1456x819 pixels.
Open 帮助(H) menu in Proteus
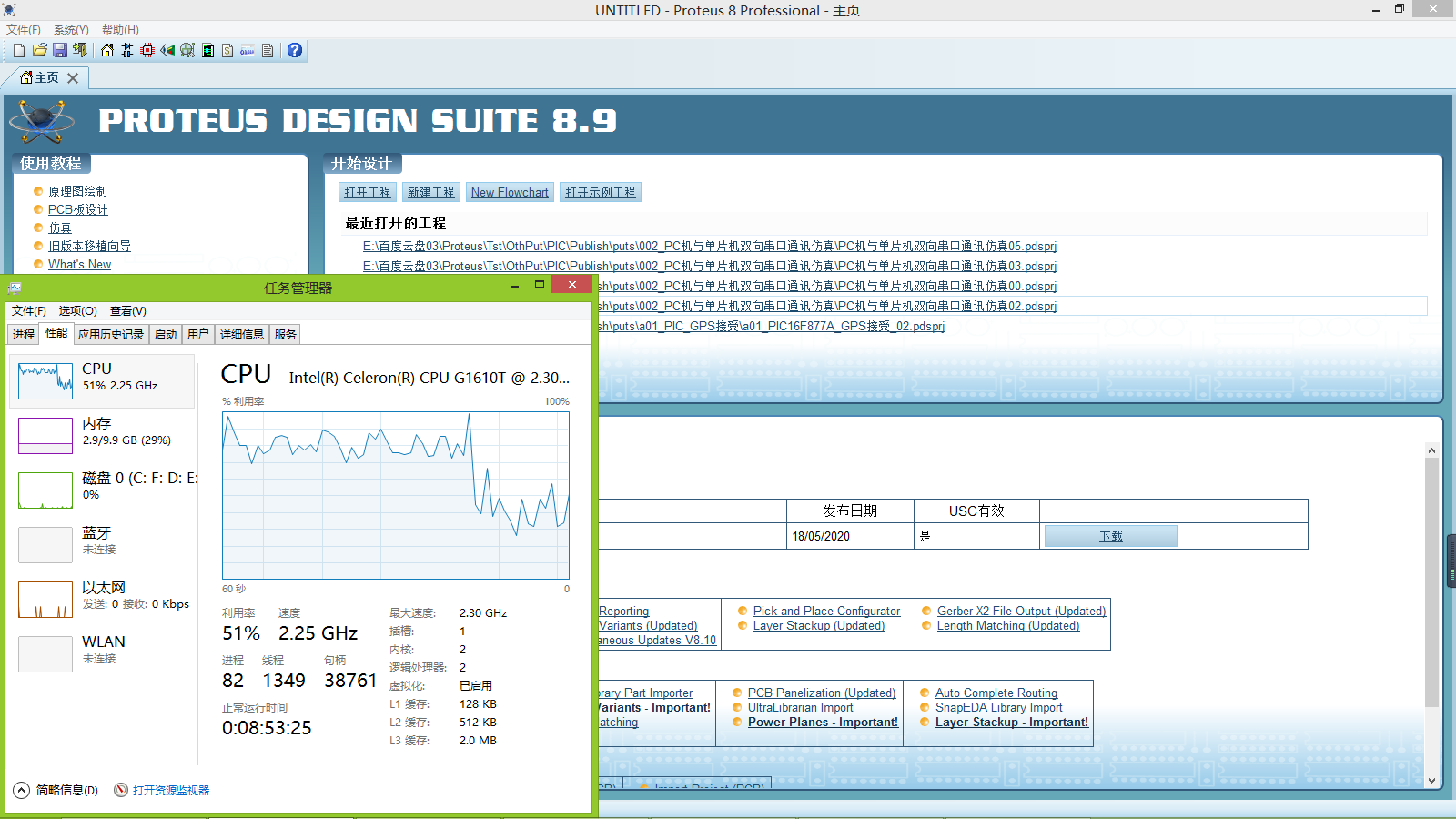click(120, 30)
